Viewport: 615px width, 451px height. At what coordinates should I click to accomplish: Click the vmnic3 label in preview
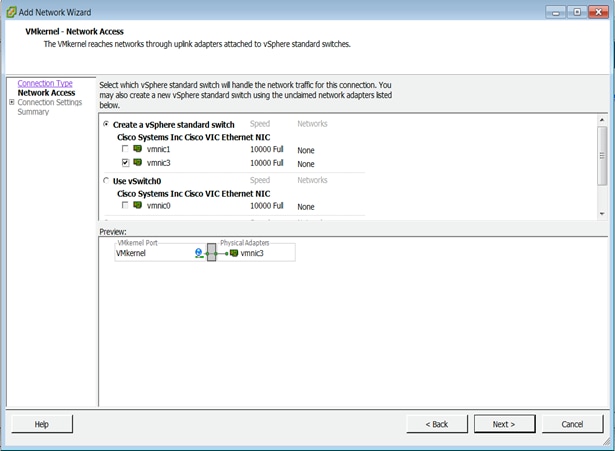tap(252, 253)
